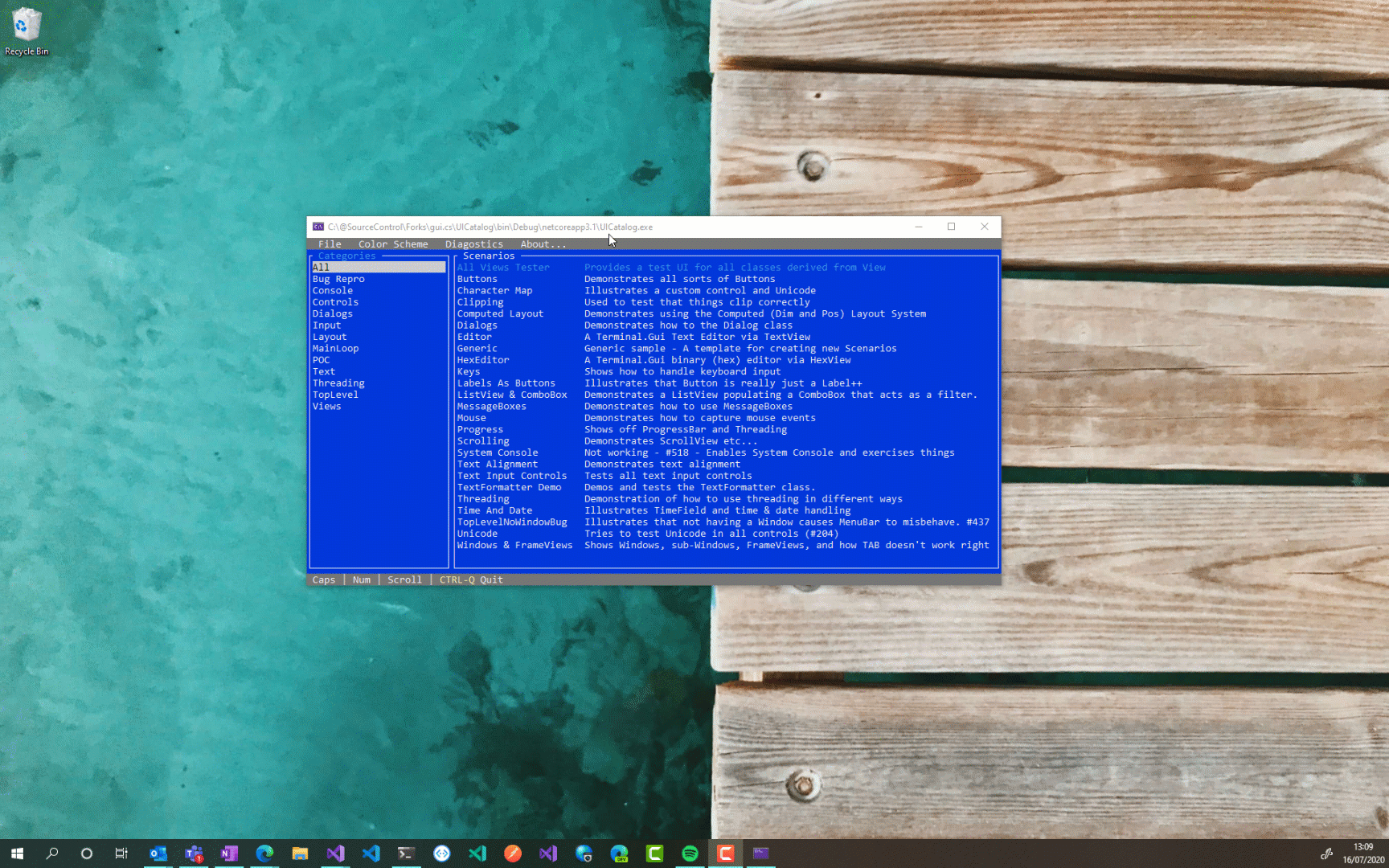Open the Diagostics menu
The image size is (1389, 868).
(474, 244)
